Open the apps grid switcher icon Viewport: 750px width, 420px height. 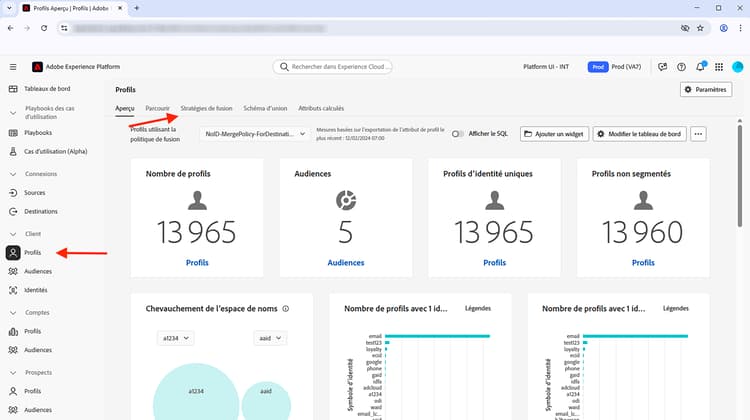point(719,67)
